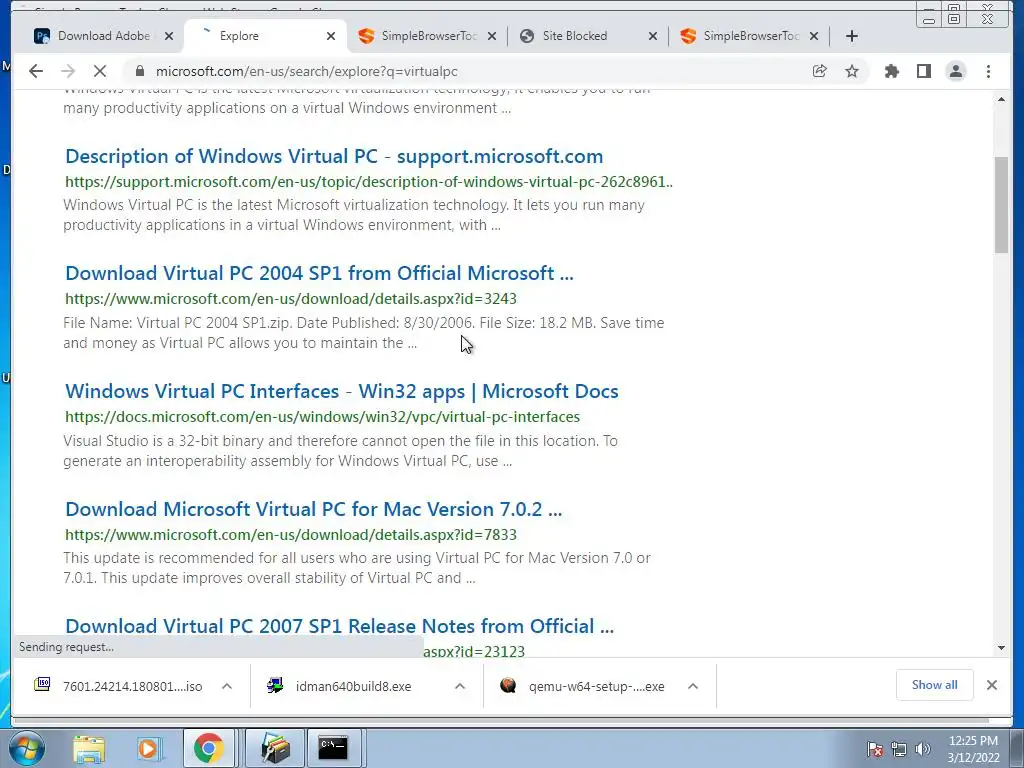Switch to the Download Adobe tab
The width and height of the screenshot is (1024, 768).
(104, 36)
